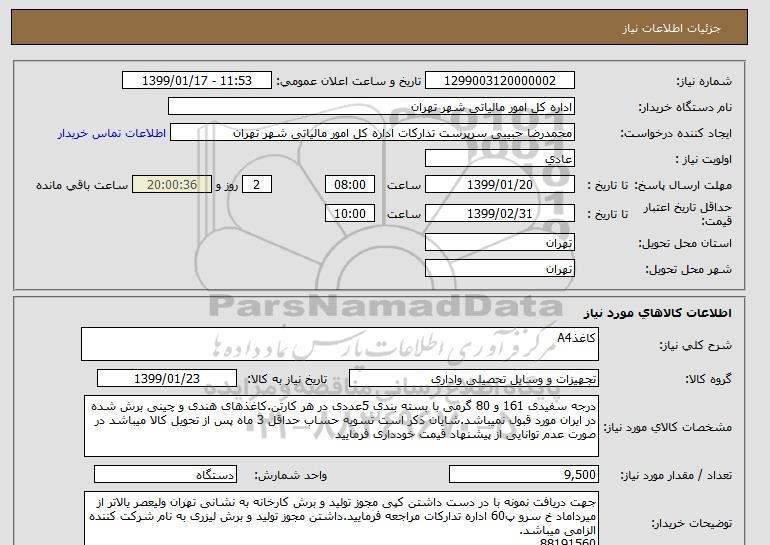This screenshot has width=770, height=545.
Task: Click the استان محل تحویل label
Action: pyautogui.click(x=685, y=244)
